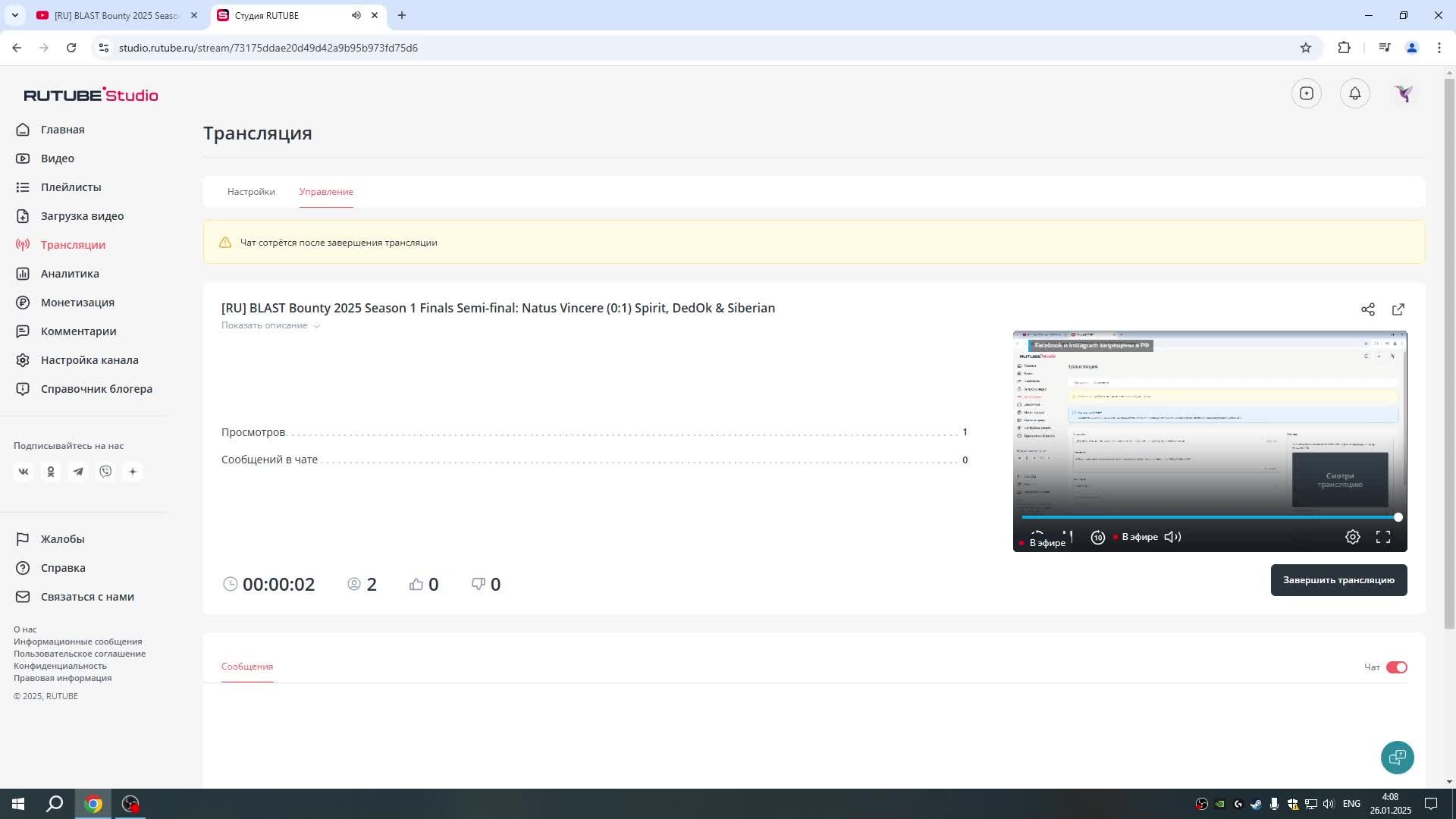Mute the stream player volume
1456x819 pixels.
(1172, 537)
